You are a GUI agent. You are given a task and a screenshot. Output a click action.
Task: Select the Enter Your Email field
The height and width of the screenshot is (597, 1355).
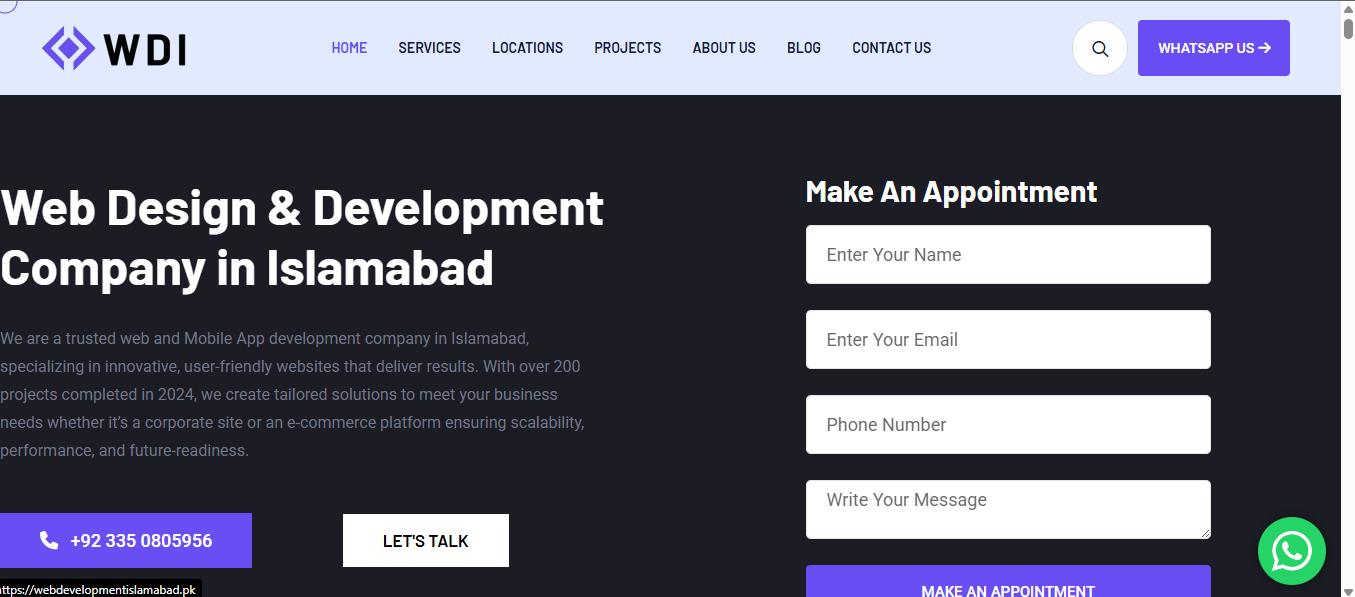click(x=1007, y=339)
